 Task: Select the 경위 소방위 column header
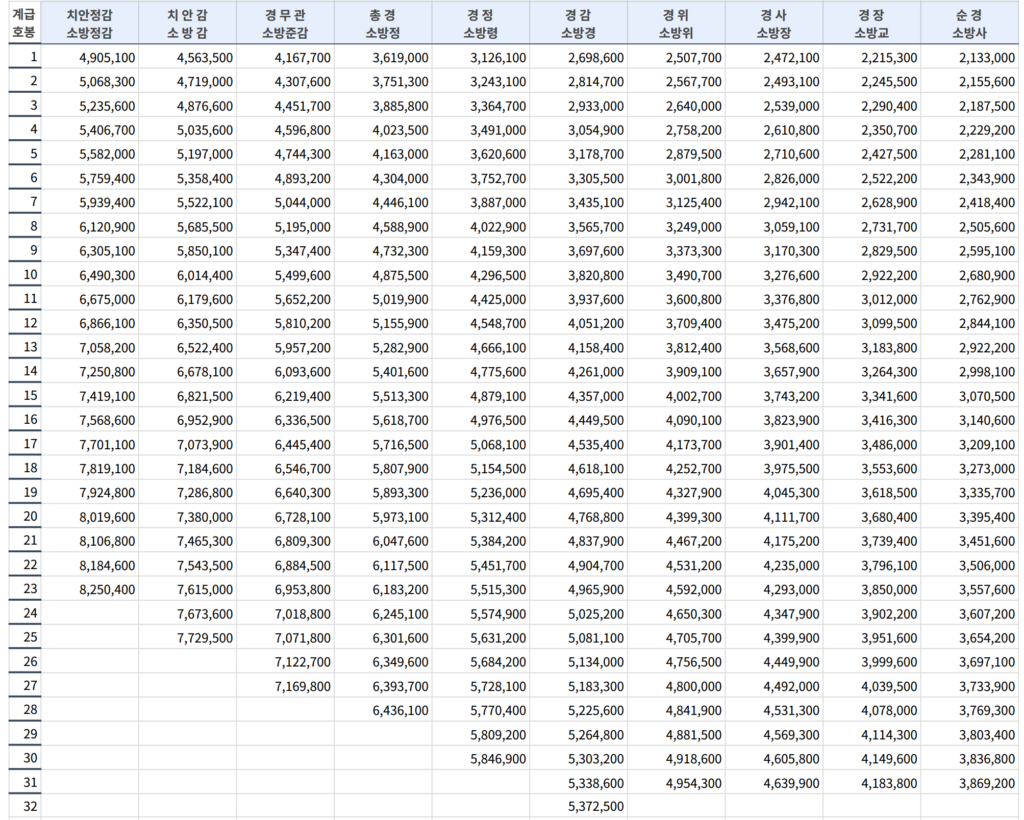[x=677, y=23]
